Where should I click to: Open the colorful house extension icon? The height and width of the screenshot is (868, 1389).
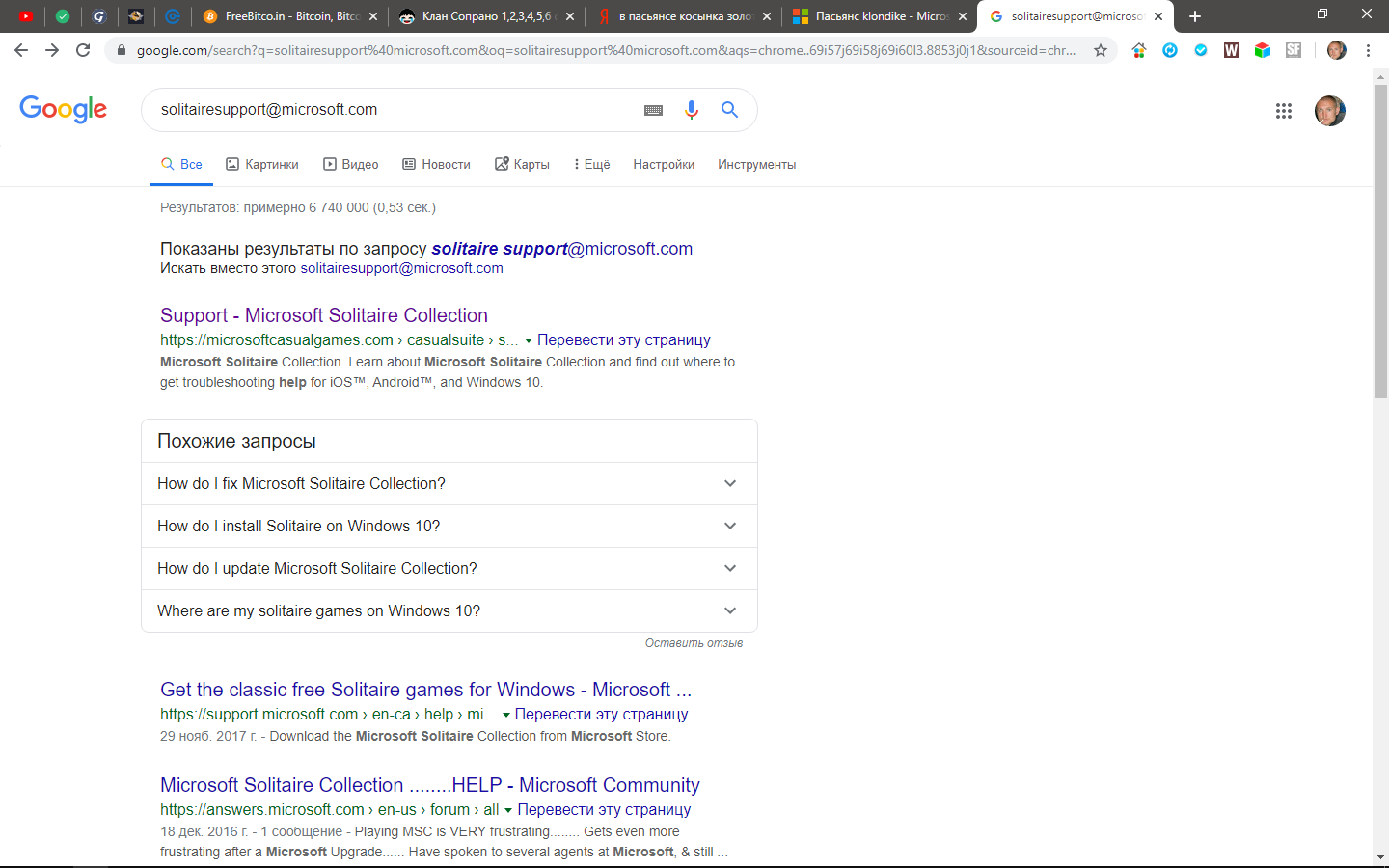point(1139,50)
